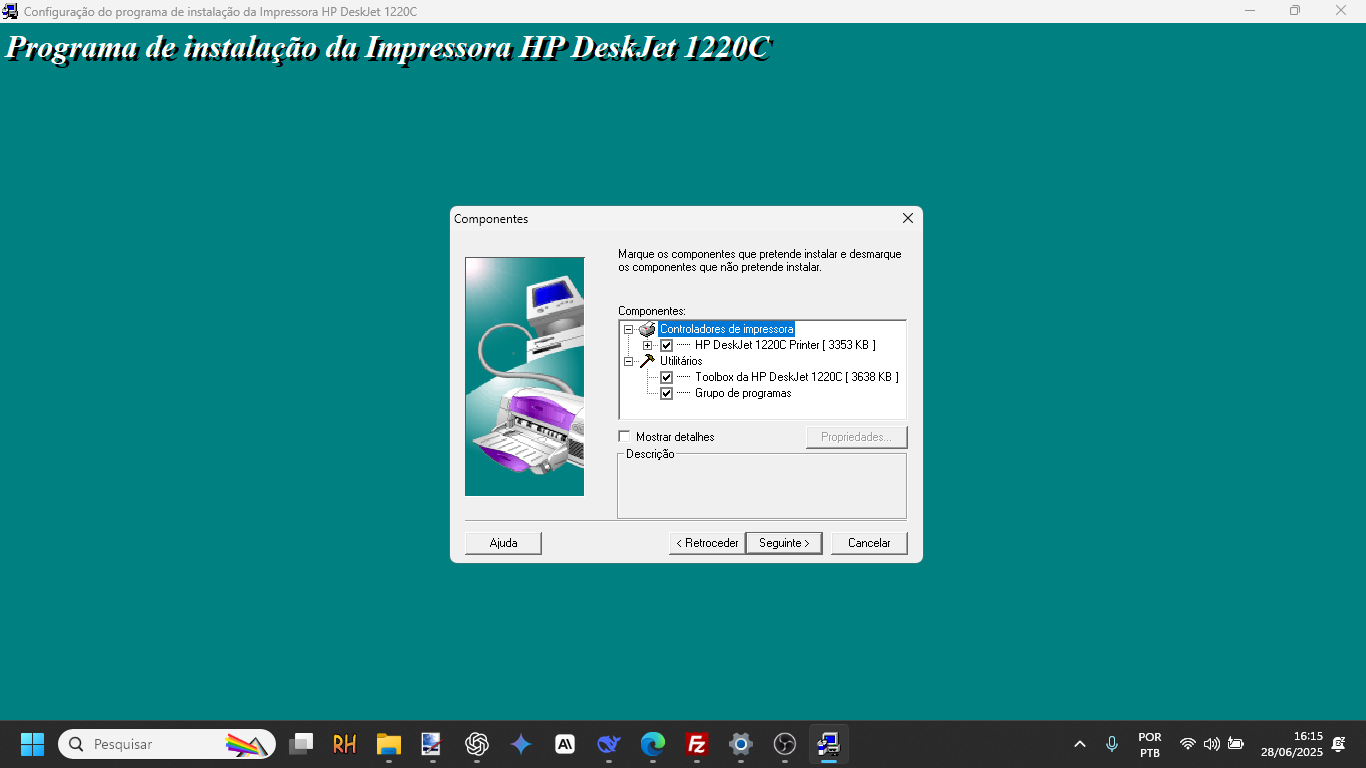The image size is (1366, 768).
Task: Open the Windows Start menu
Action: pyautogui.click(x=32, y=744)
